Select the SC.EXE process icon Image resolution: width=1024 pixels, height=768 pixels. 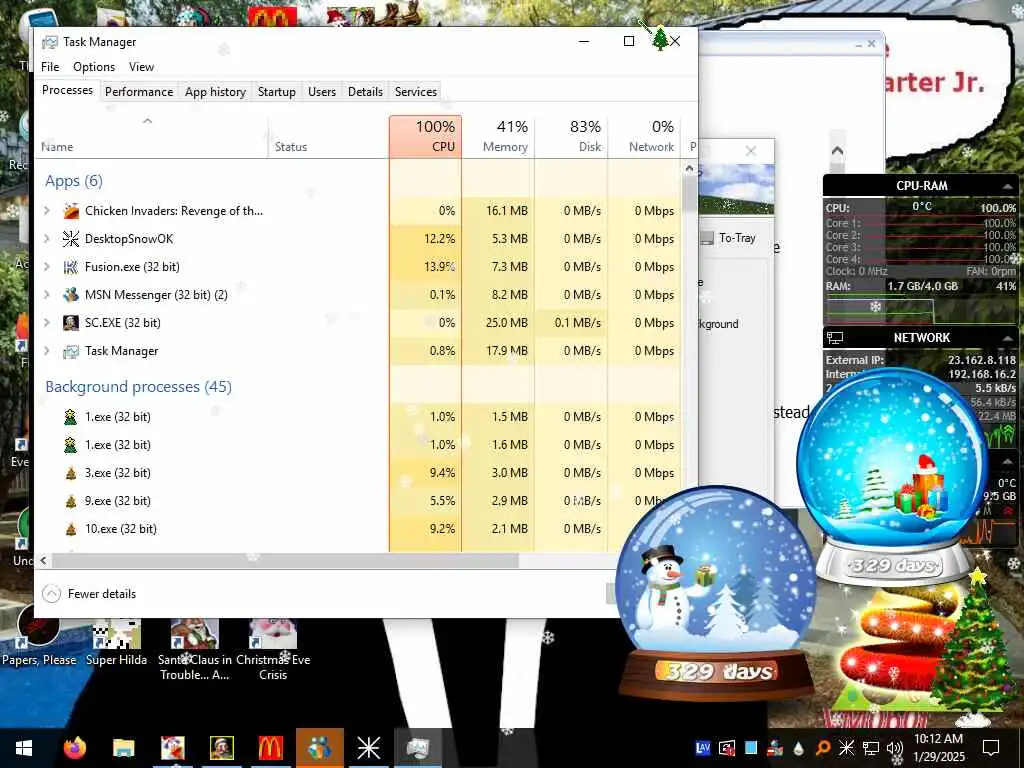click(71, 323)
